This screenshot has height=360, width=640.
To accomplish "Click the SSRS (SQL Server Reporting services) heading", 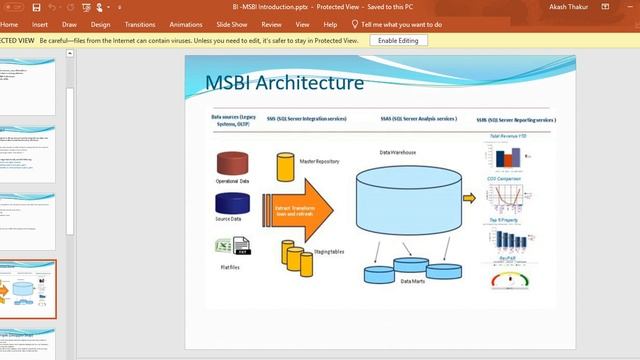I will 516,120.
